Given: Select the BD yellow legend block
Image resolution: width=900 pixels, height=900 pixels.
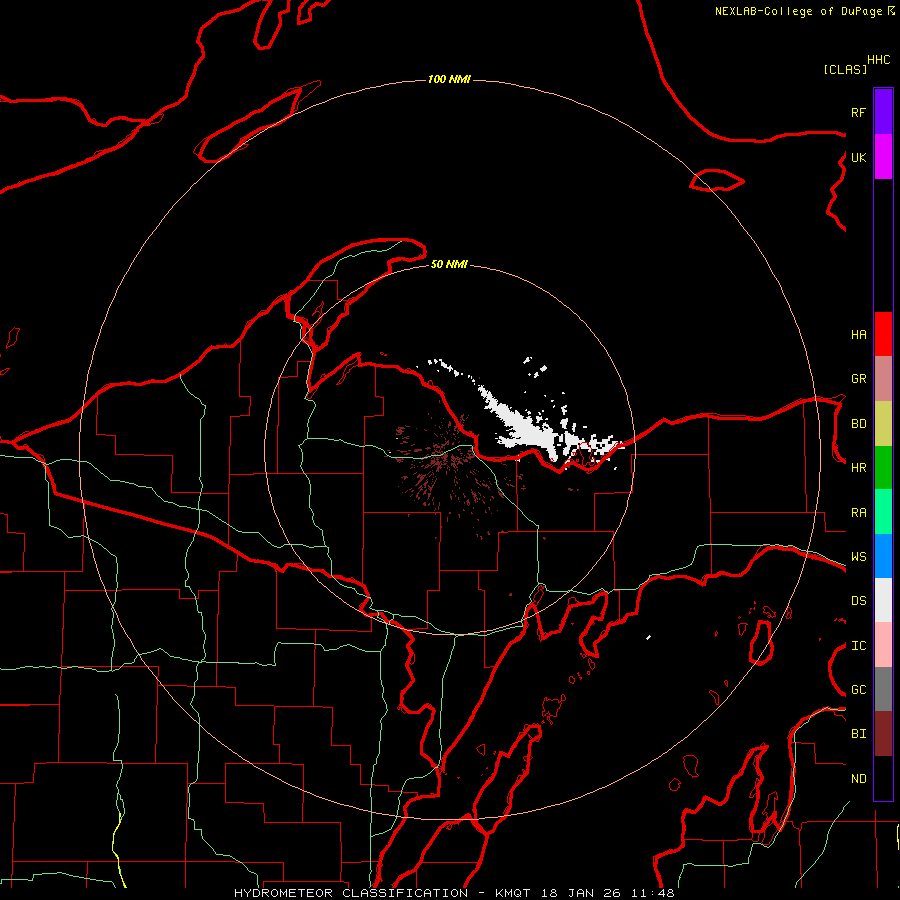Looking at the screenshot, I should tap(883, 424).
